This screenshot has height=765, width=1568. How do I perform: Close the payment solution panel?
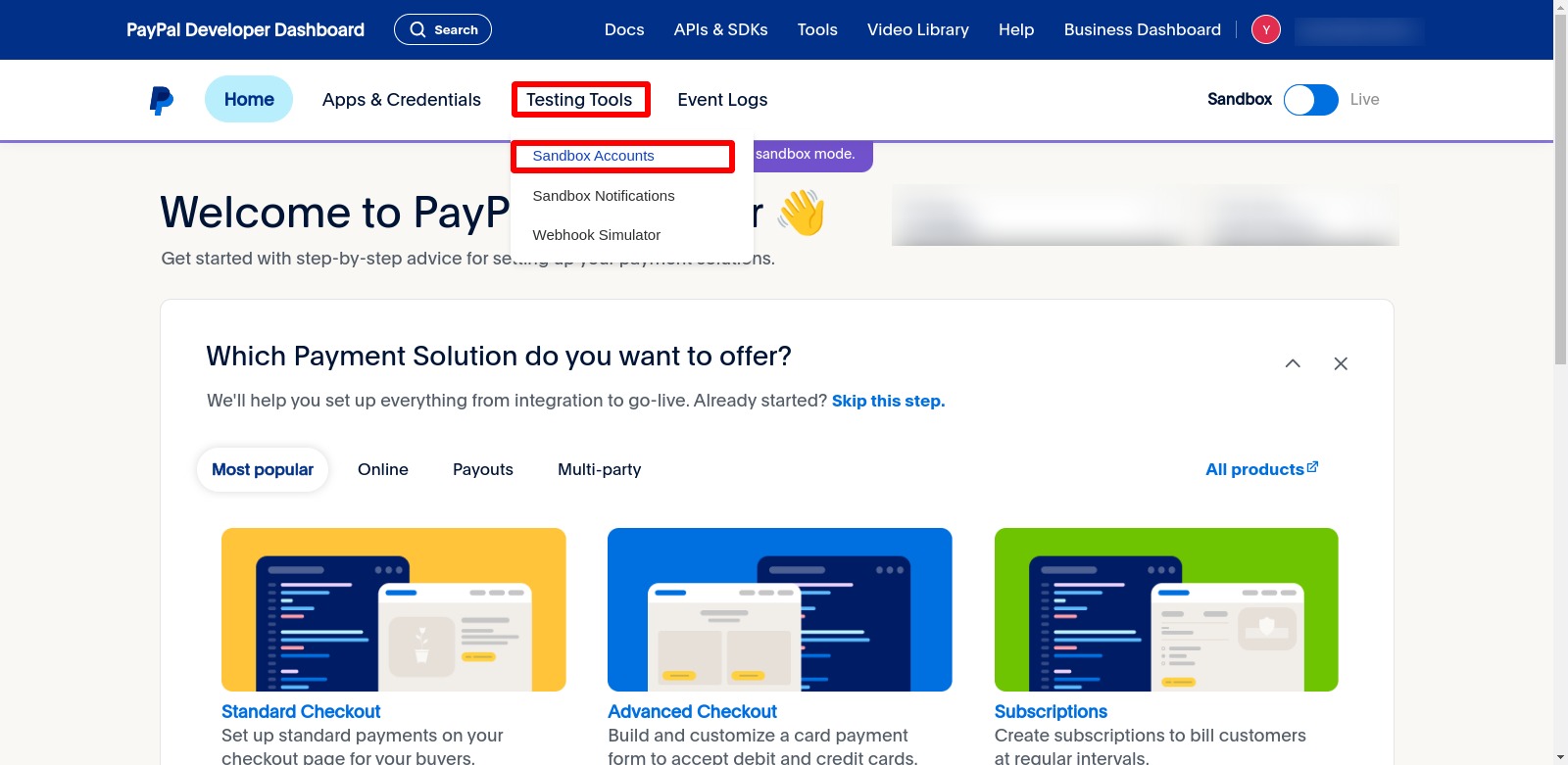1341,363
